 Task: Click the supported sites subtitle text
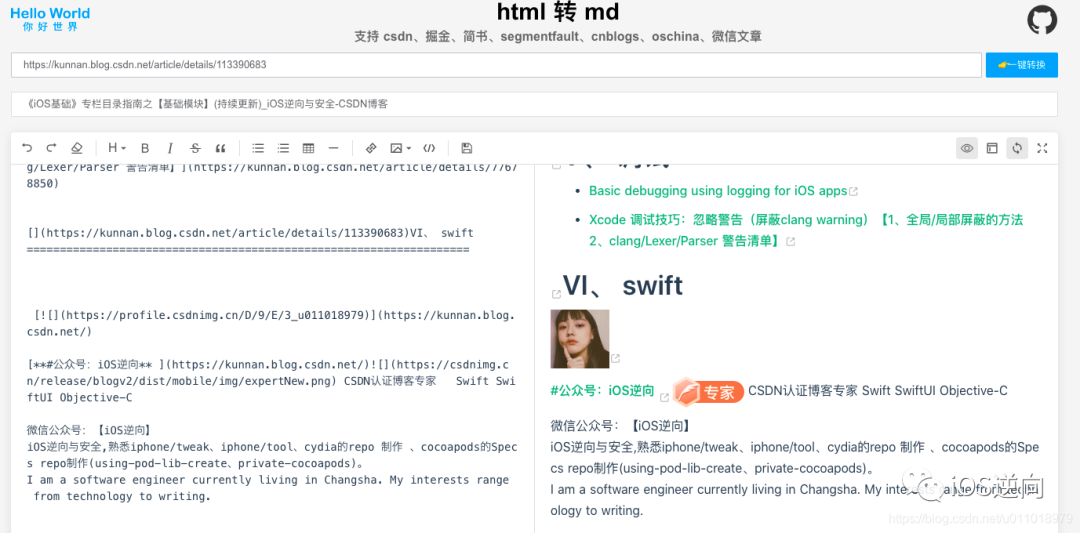pyautogui.click(x=557, y=36)
